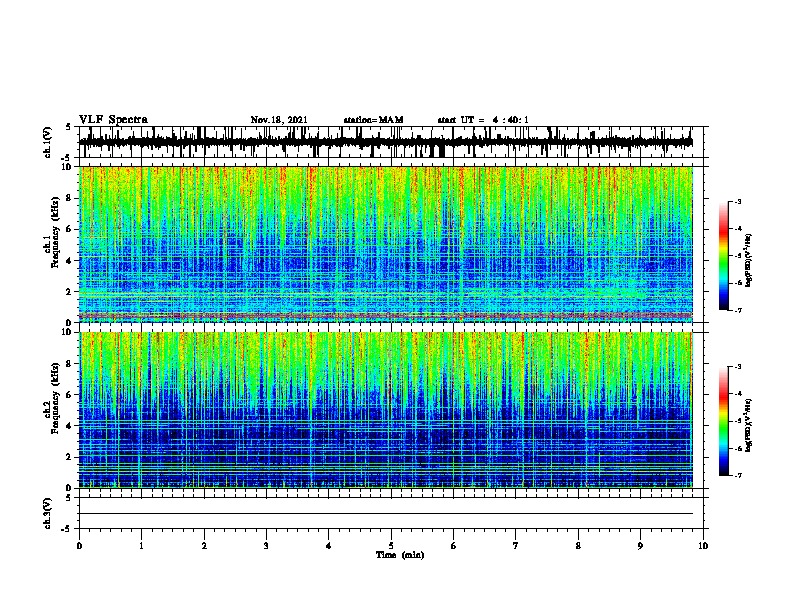Click the ch.1 Frequency (kHz) axis label
The height and width of the screenshot is (612, 792).
click(x=52, y=233)
